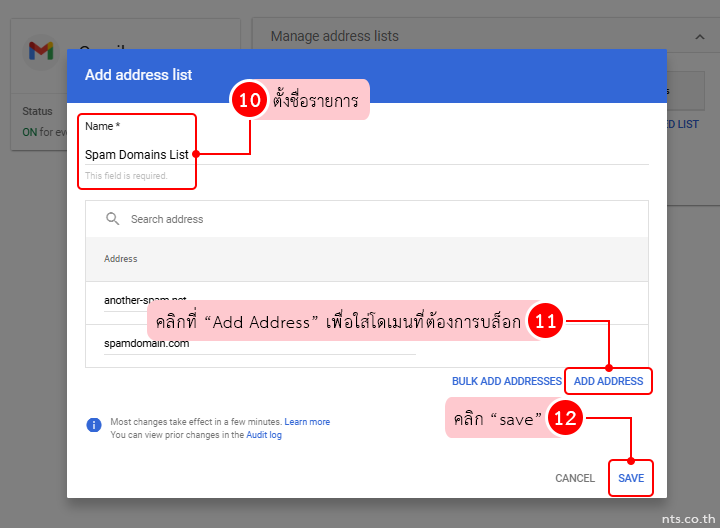Cancel the Add address list dialog
720x528 pixels.
point(575,478)
